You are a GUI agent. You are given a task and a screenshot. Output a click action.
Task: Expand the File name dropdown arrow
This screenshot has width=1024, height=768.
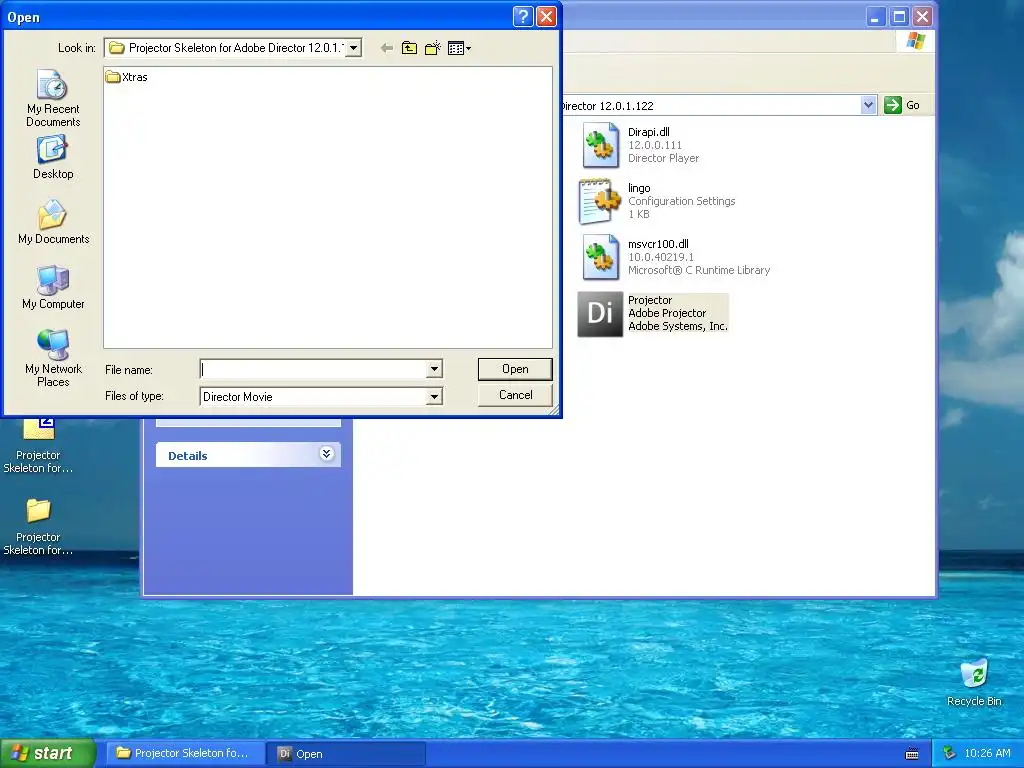(434, 369)
